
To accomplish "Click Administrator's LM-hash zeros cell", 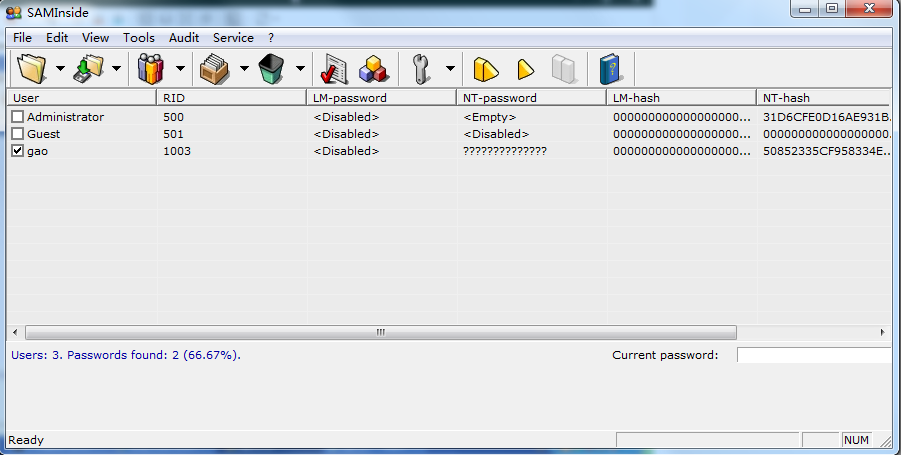I will coord(681,117).
